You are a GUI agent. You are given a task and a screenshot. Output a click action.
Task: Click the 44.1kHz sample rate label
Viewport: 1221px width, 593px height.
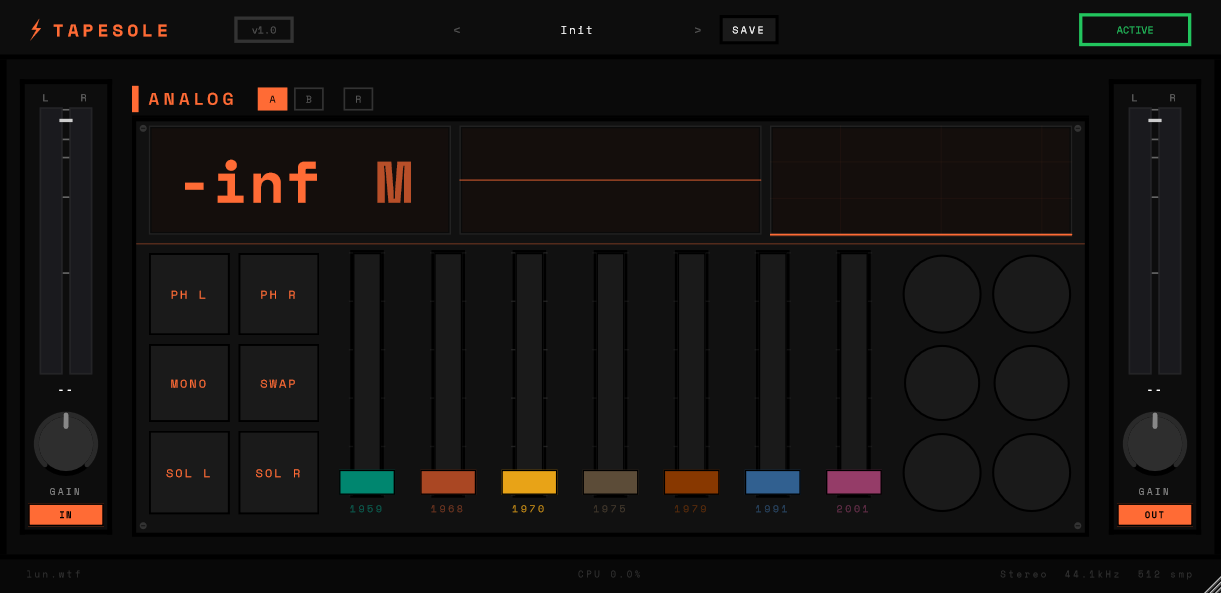coord(1093,574)
